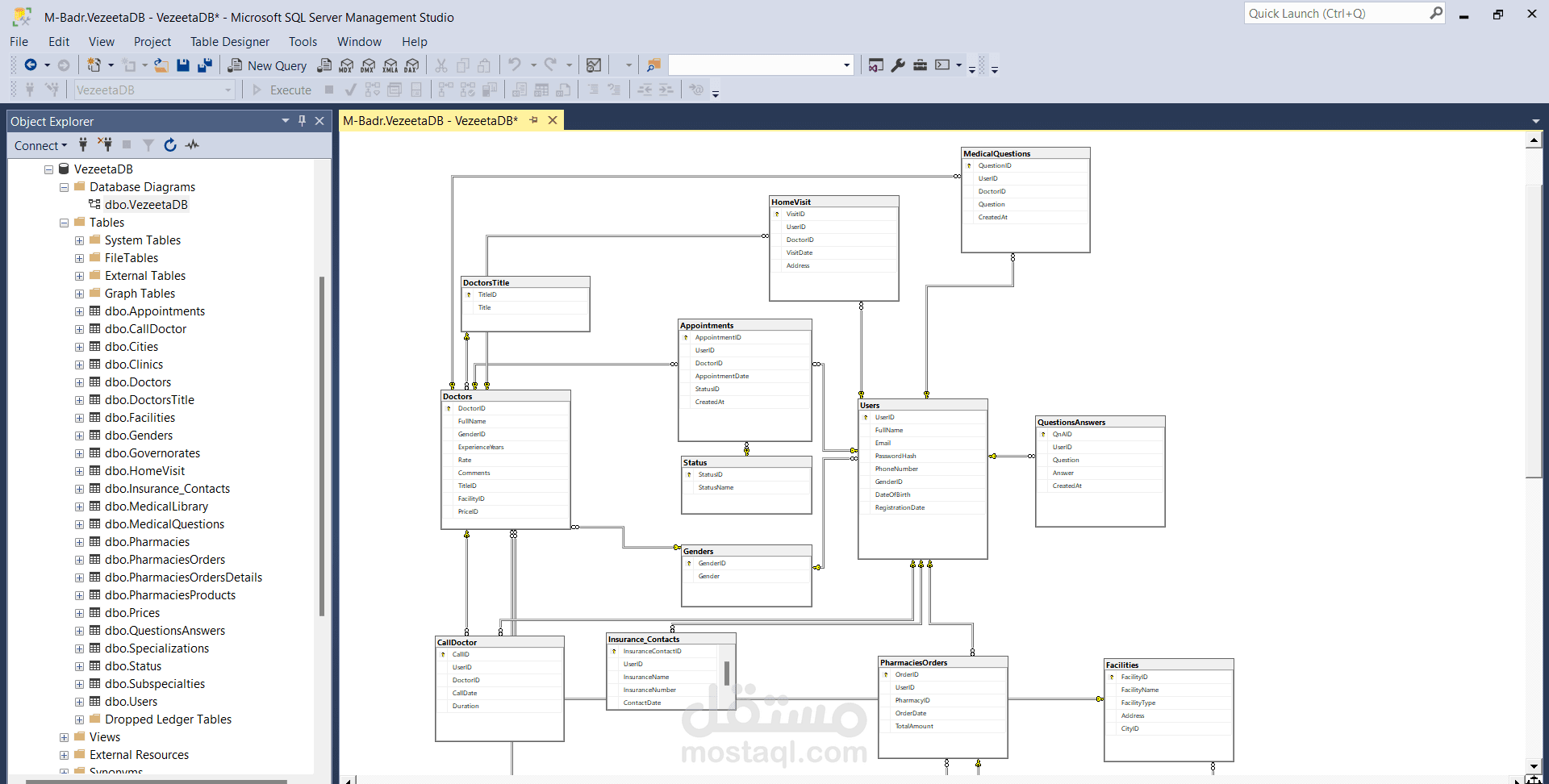
Task: Click the Object Explorer vertical scrollbar
Action: [x=322, y=446]
